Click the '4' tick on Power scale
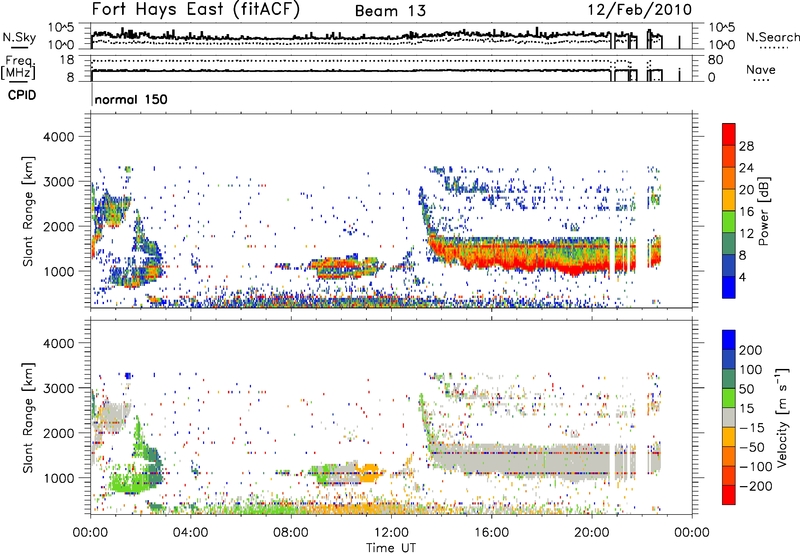This screenshot has height=554, width=800. 742,278
